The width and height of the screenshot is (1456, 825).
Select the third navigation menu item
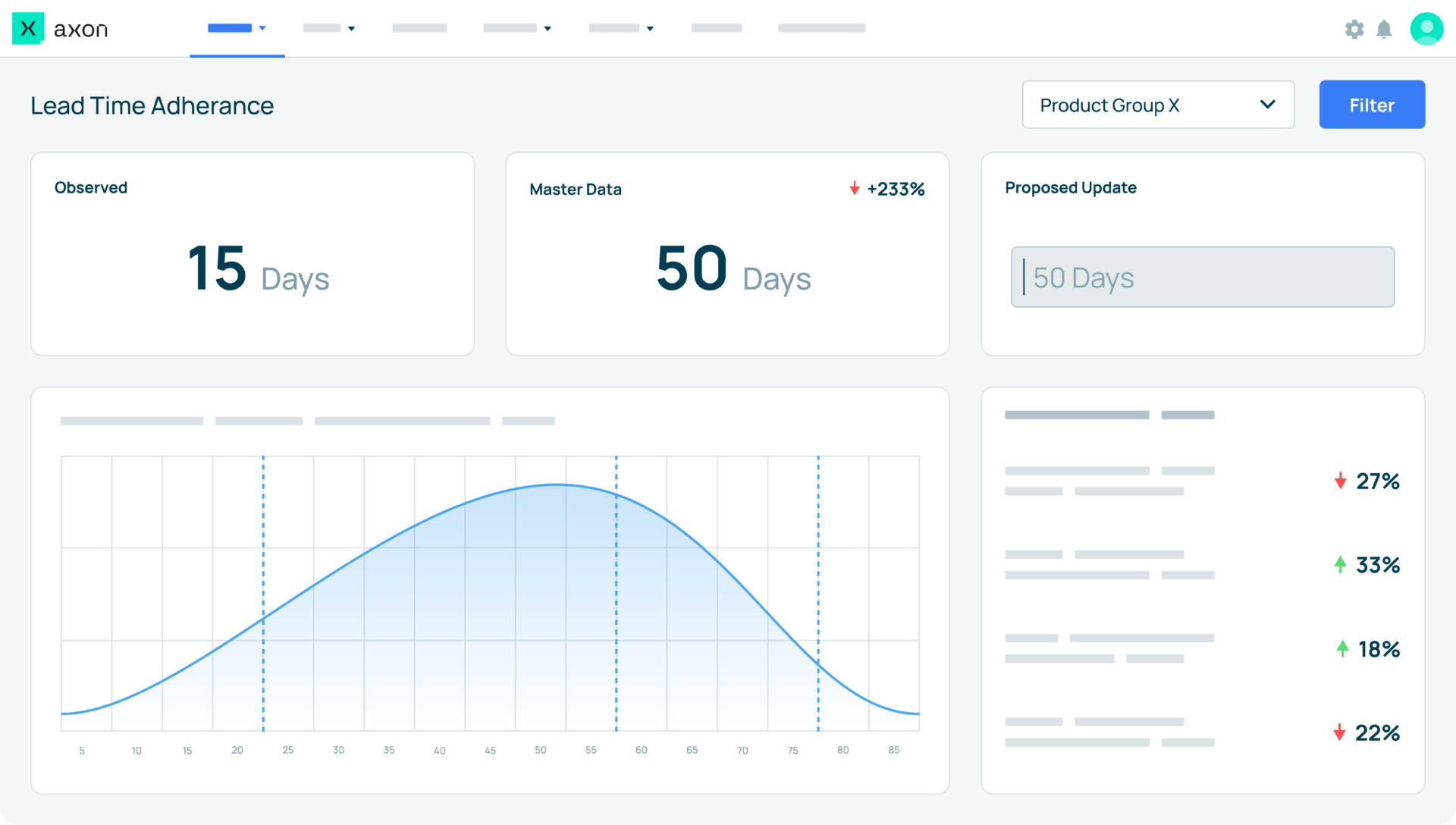[x=419, y=28]
